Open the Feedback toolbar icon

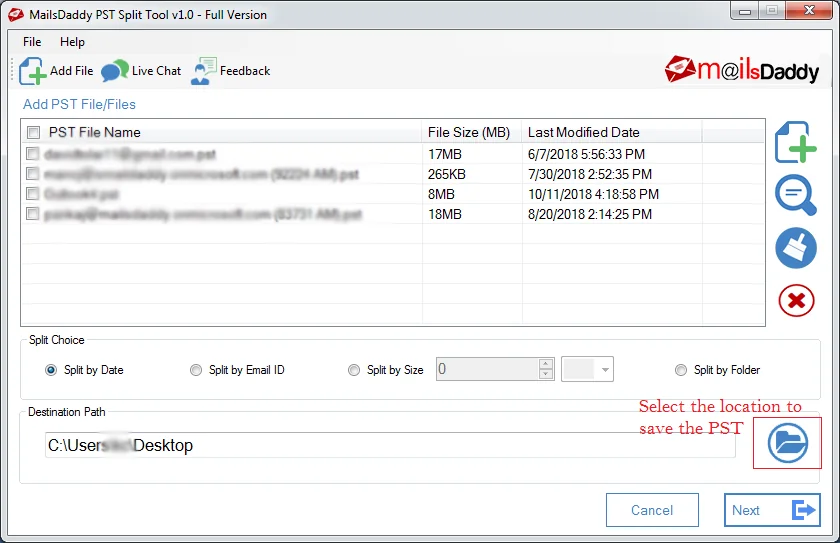205,71
